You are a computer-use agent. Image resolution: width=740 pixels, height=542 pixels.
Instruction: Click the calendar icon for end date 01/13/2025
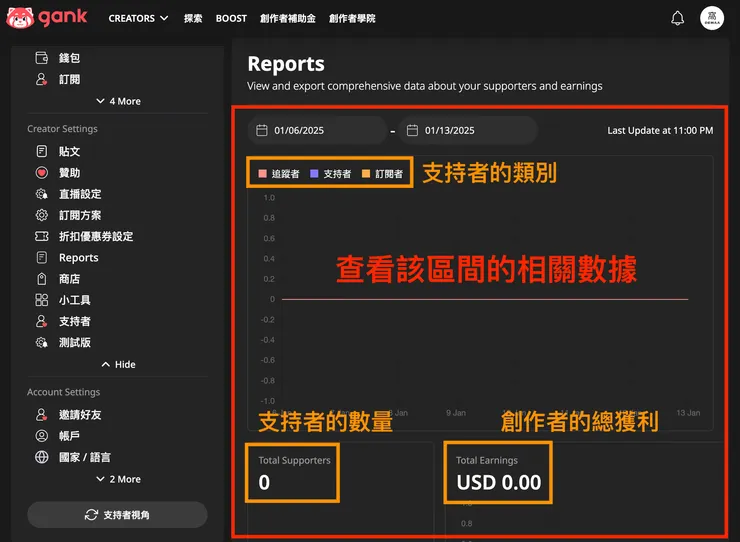click(412, 130)
